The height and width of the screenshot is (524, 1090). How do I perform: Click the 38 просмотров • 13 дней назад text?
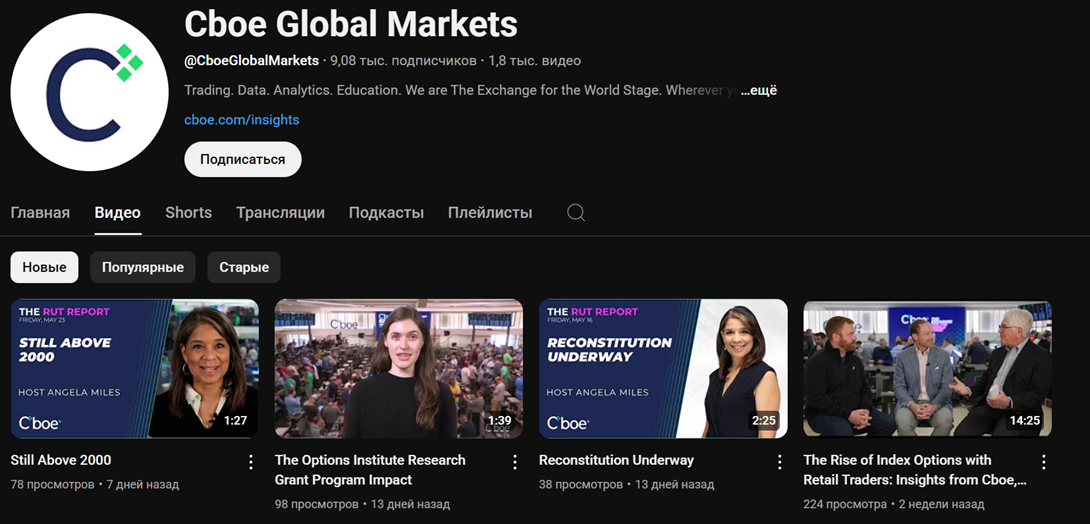pos(626,484)
